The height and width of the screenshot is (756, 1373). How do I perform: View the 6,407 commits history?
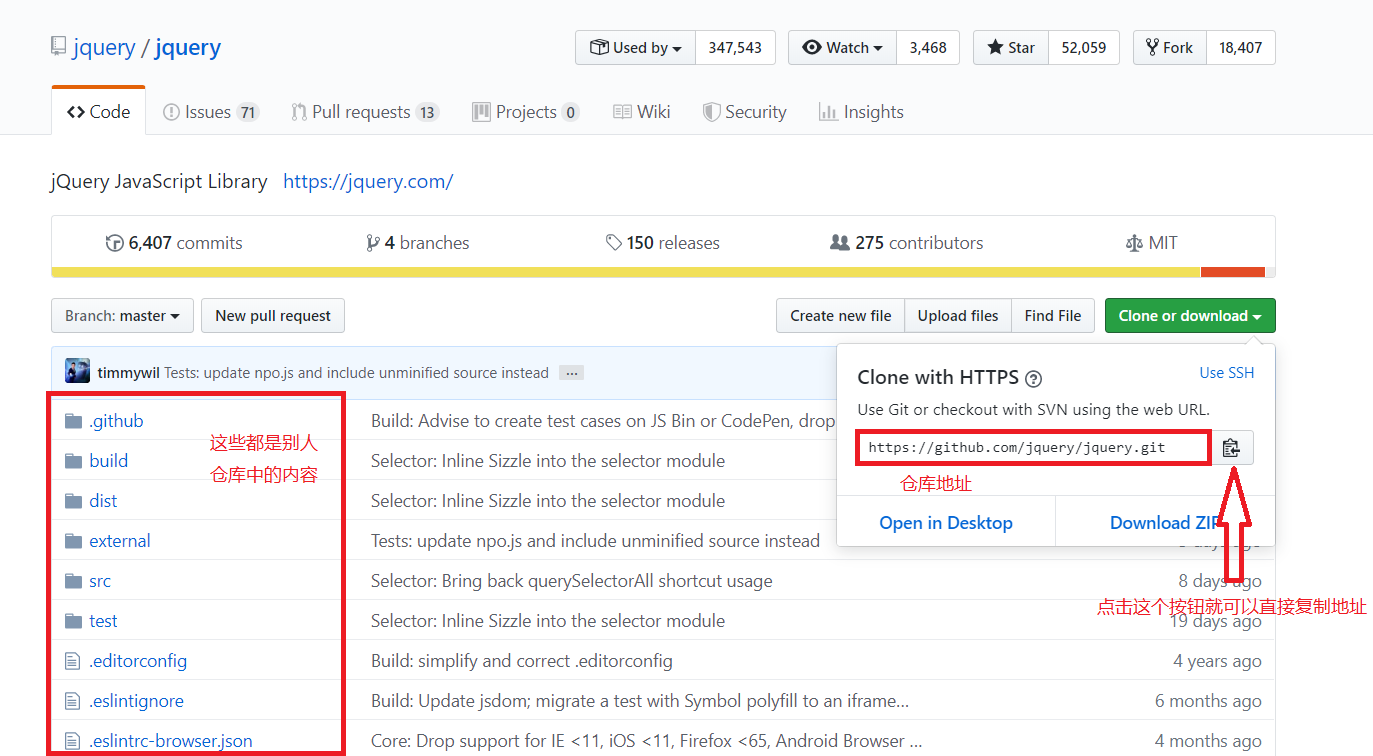pos(174,243)
